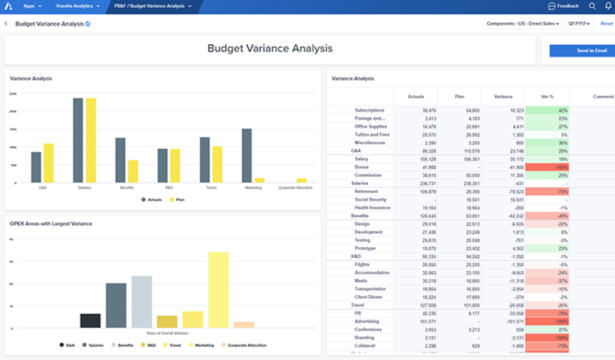The image size is (615, 360).
Task: Click the R&D legend item in OPEX chart
Action: (148, 345)
